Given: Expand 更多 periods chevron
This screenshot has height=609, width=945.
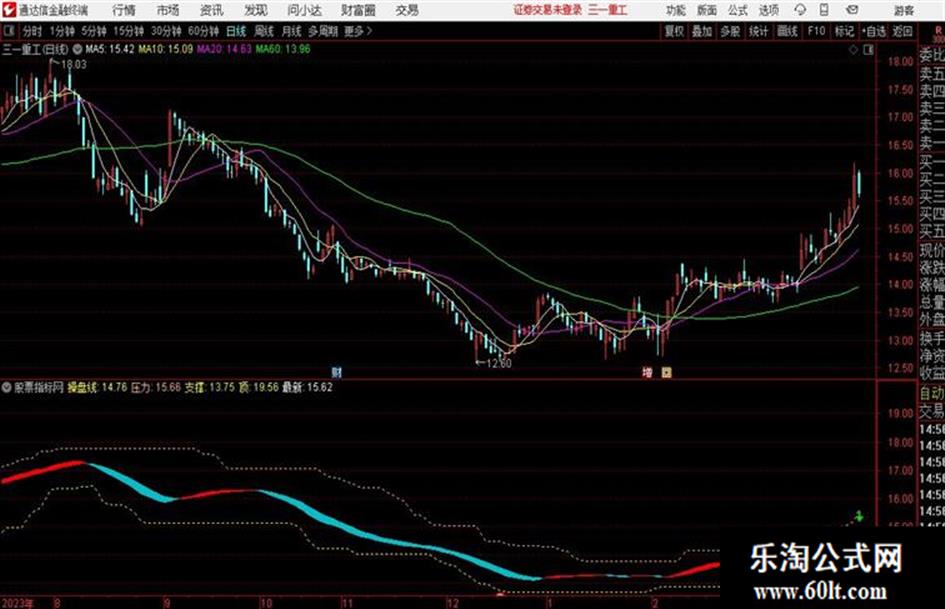Looking at the screenshot, I should [x=358, y=31].
